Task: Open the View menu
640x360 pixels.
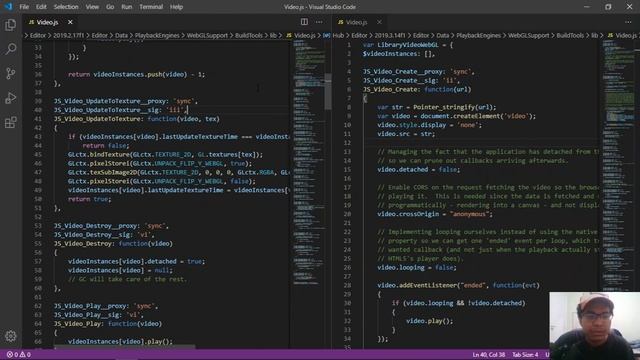Action: click(x=92, y=7)
